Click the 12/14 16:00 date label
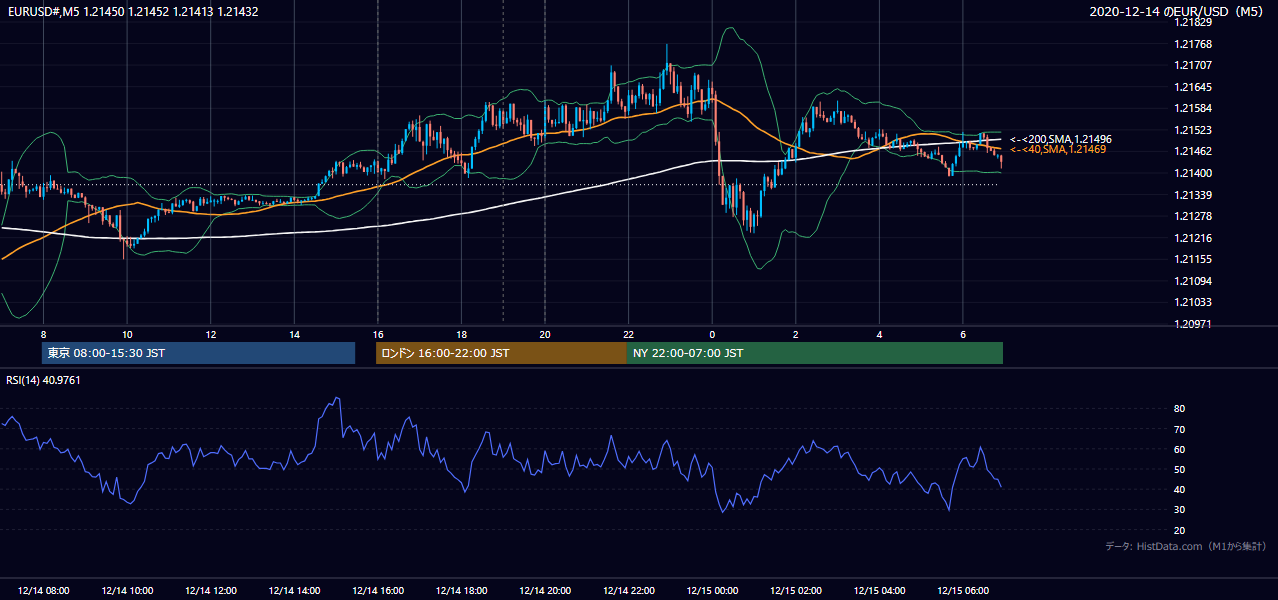Image resolution: width=1278 pixels, height=600 pixels. [x=378, y=591]
